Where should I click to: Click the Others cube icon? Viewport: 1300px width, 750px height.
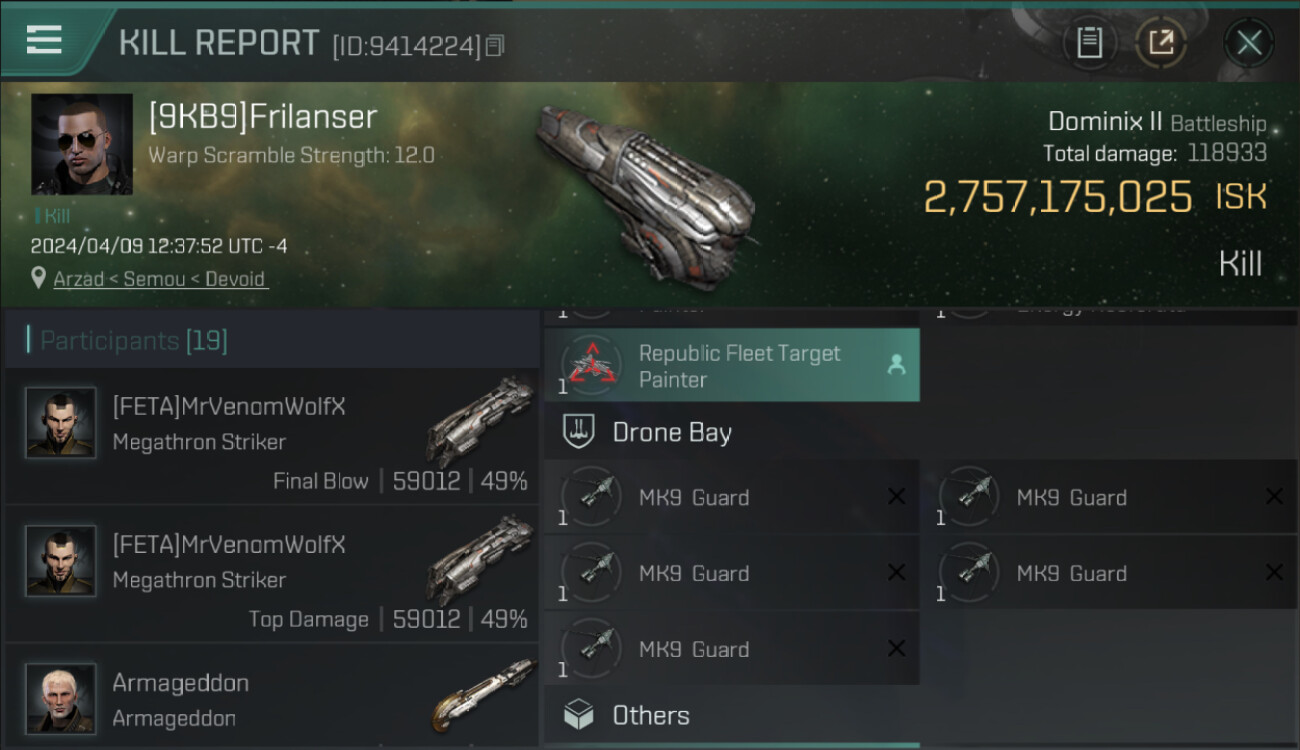(x=579, y=715)
